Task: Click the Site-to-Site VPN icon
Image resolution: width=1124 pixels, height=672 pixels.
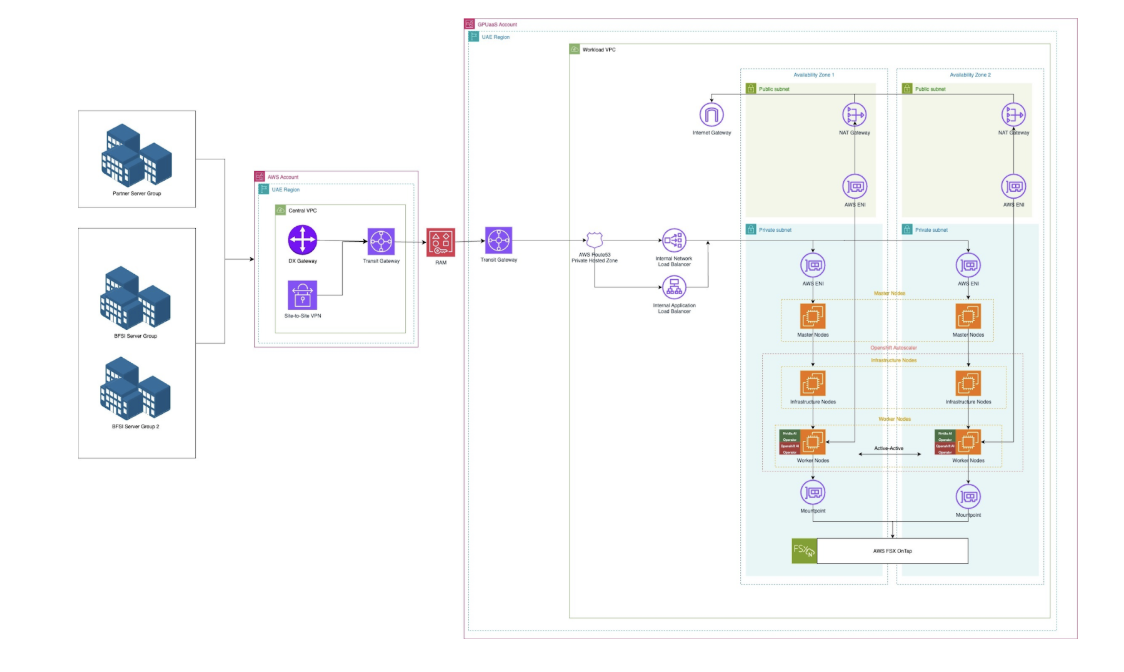Action: coord(303,295)
